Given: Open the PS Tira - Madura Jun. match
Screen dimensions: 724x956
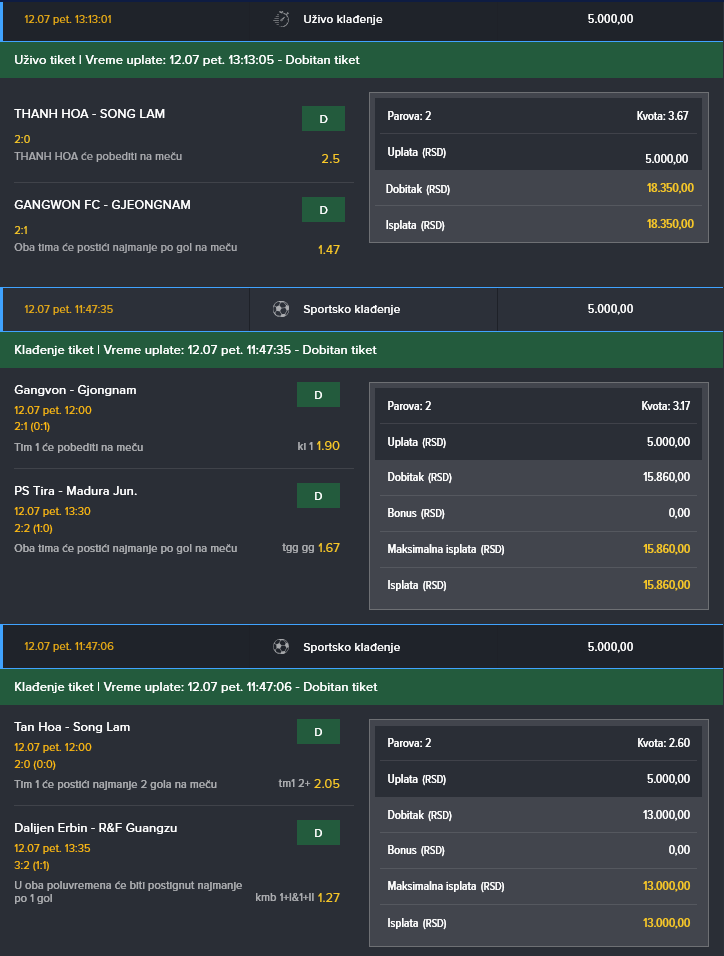Looking at the screenshot, I should [76, 490].
